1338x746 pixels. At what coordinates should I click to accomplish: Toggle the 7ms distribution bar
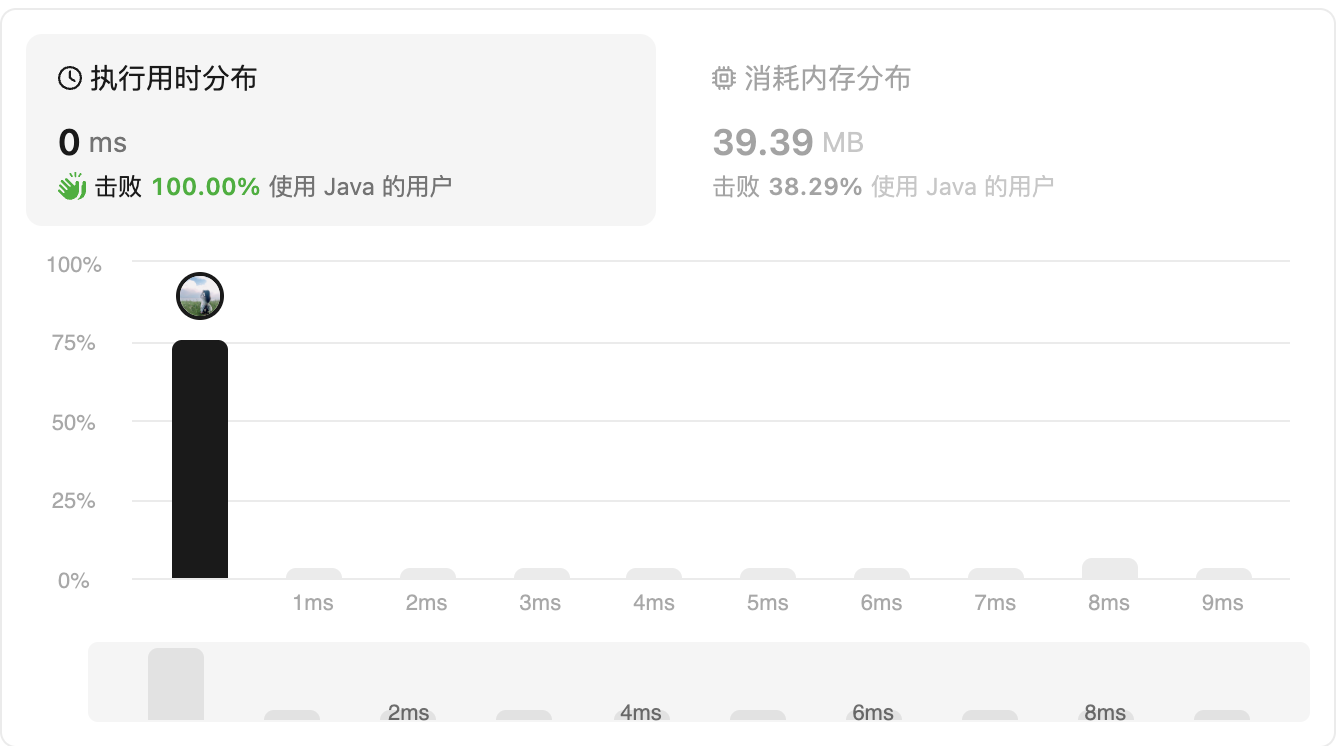995,573
